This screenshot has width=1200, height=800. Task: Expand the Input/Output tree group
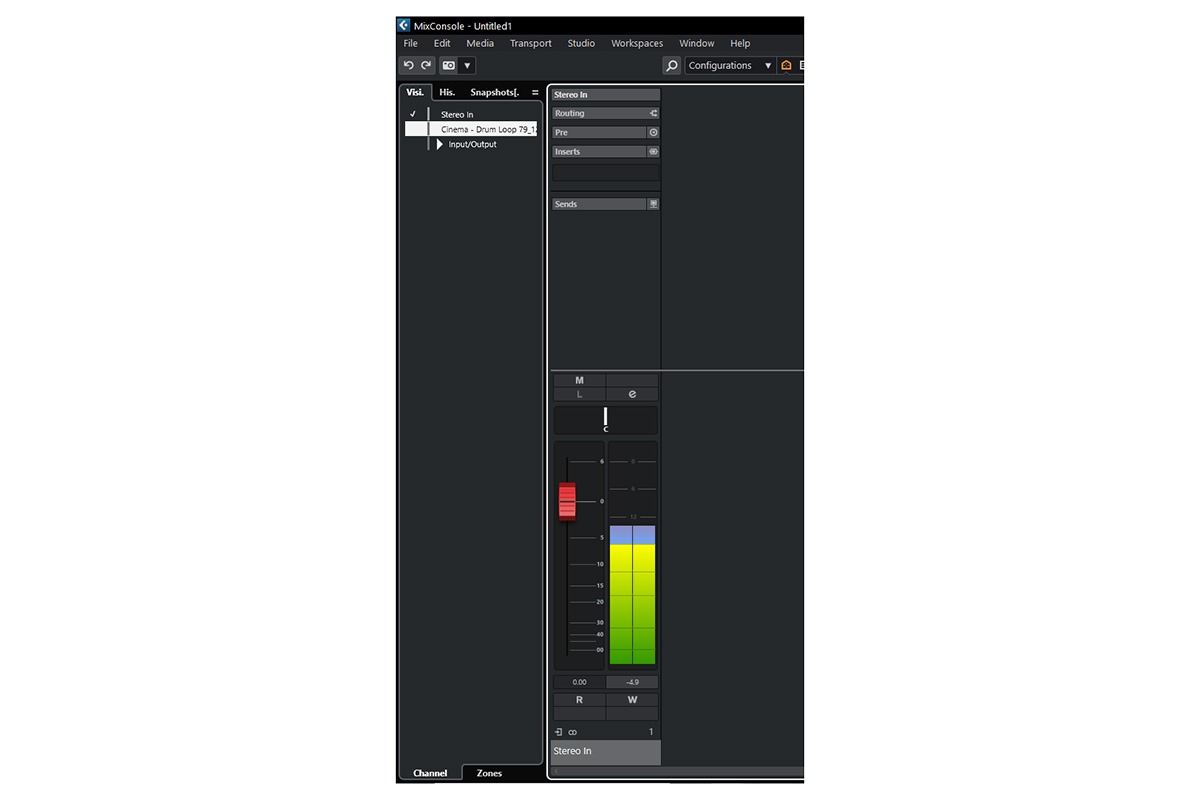pyautogui.click(x=439, y=144)
